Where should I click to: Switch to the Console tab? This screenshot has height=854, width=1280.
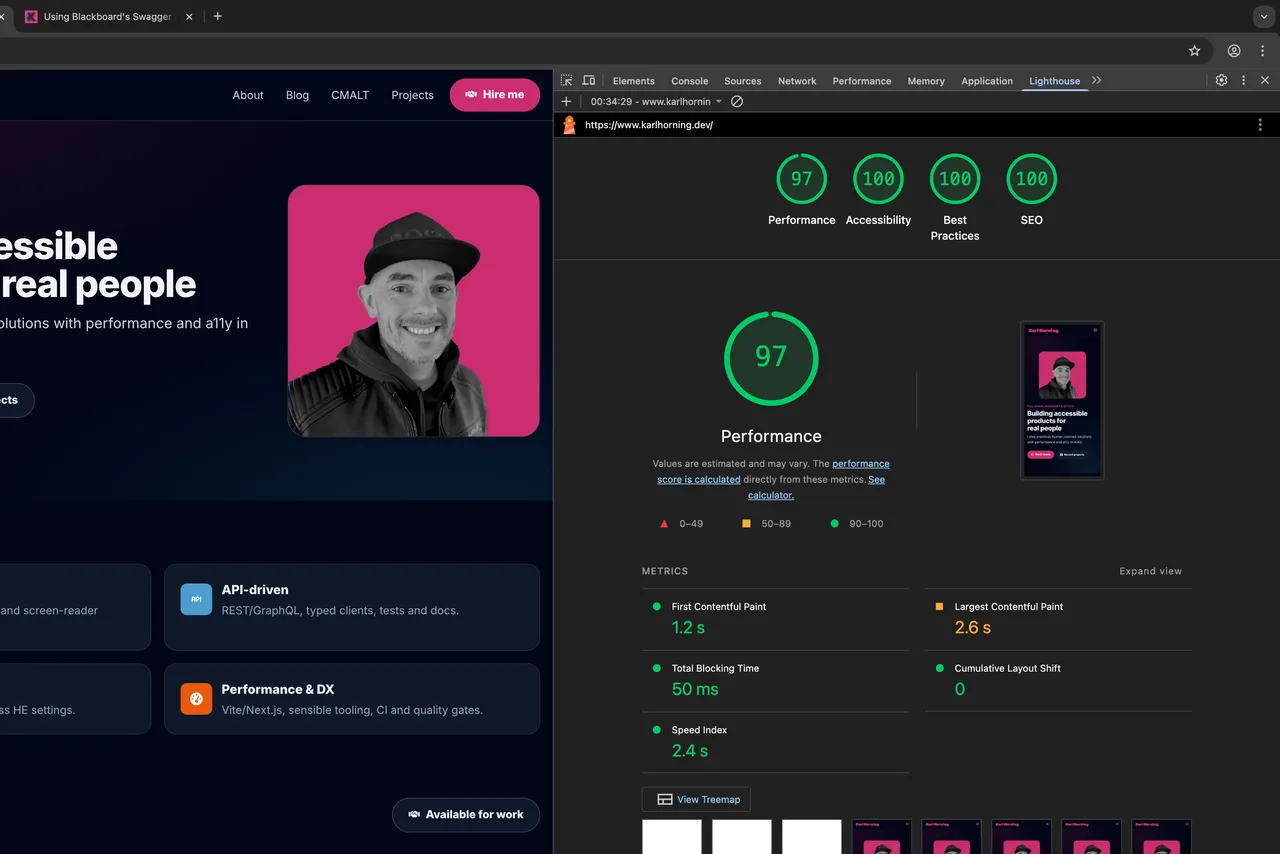689,81
